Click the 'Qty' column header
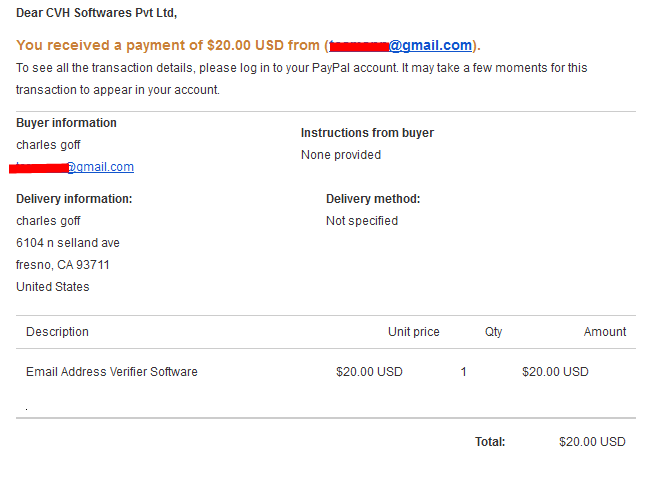The height and width of the screenshot is (485, 656). [x=493, y=332]
